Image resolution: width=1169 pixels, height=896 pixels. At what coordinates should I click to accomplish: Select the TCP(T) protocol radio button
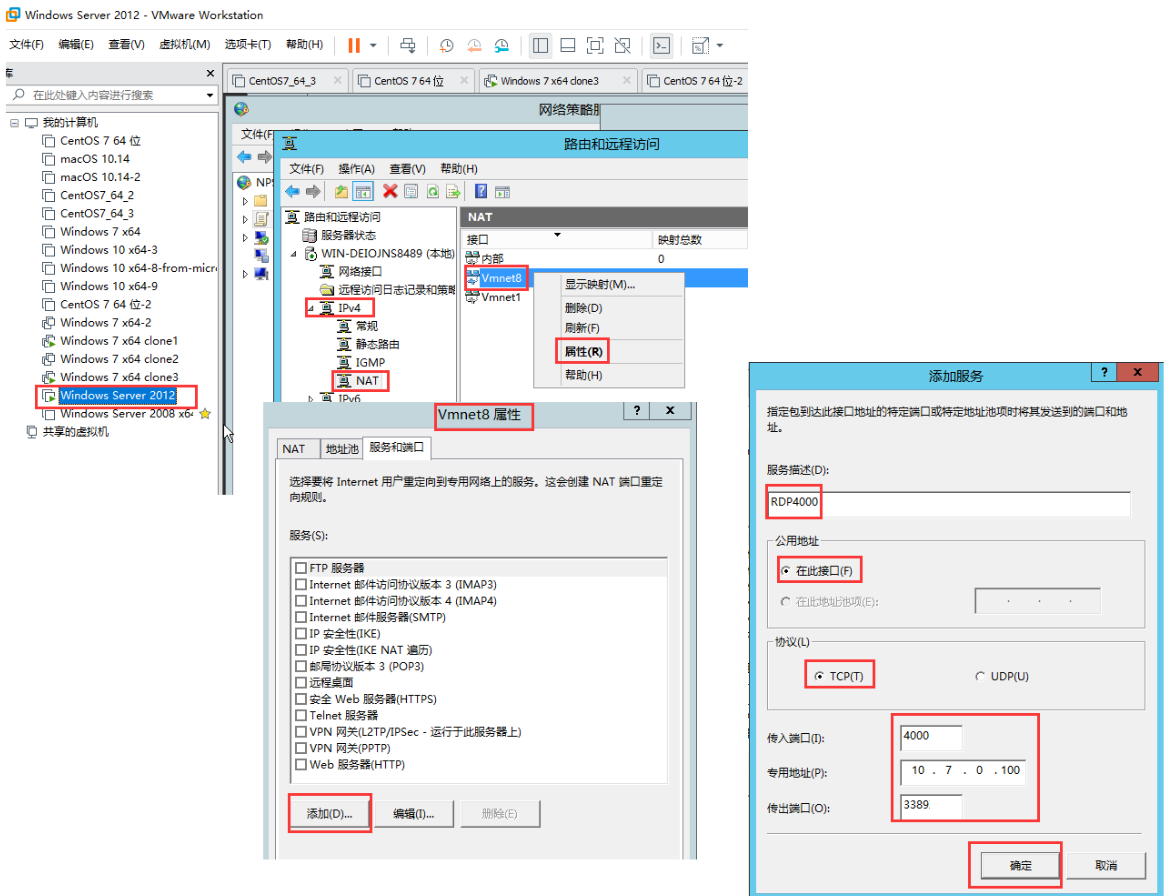(819, 676)
